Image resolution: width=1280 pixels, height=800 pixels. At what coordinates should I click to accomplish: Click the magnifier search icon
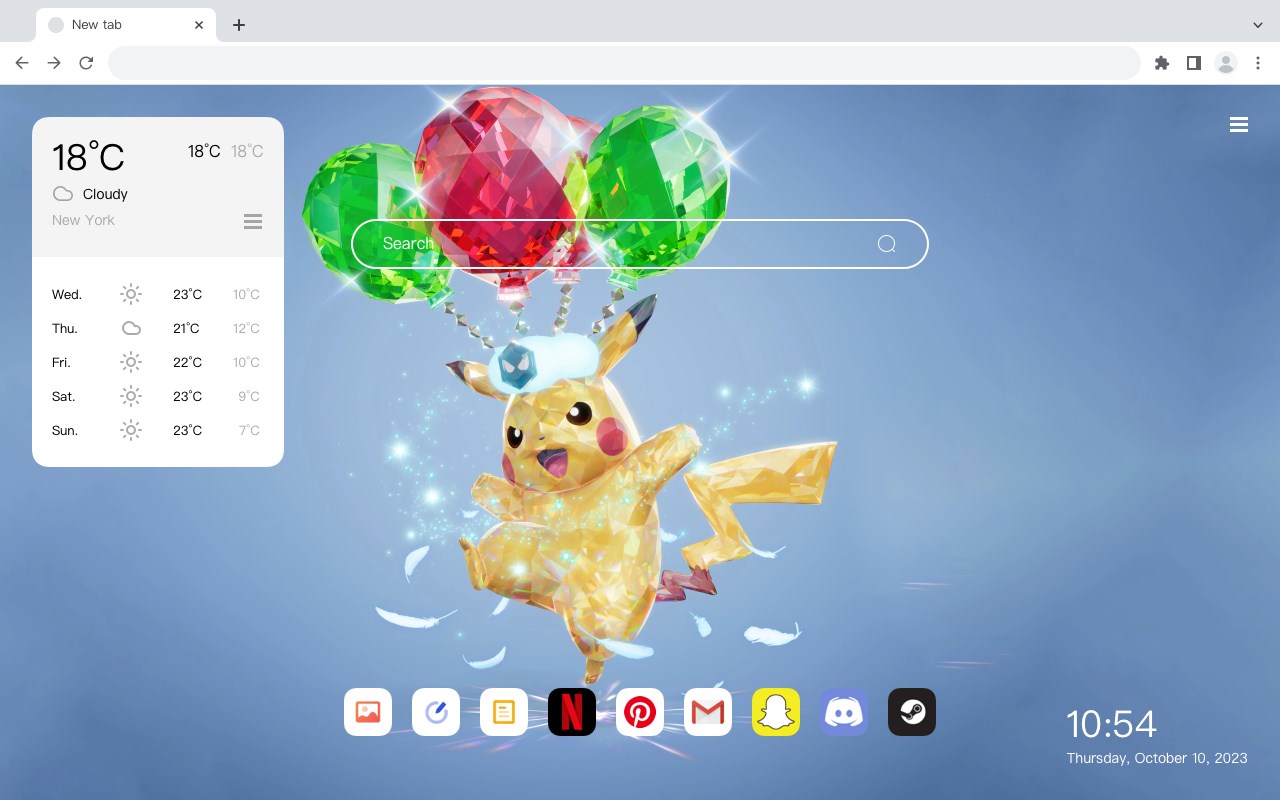click(x=886, y=244)
